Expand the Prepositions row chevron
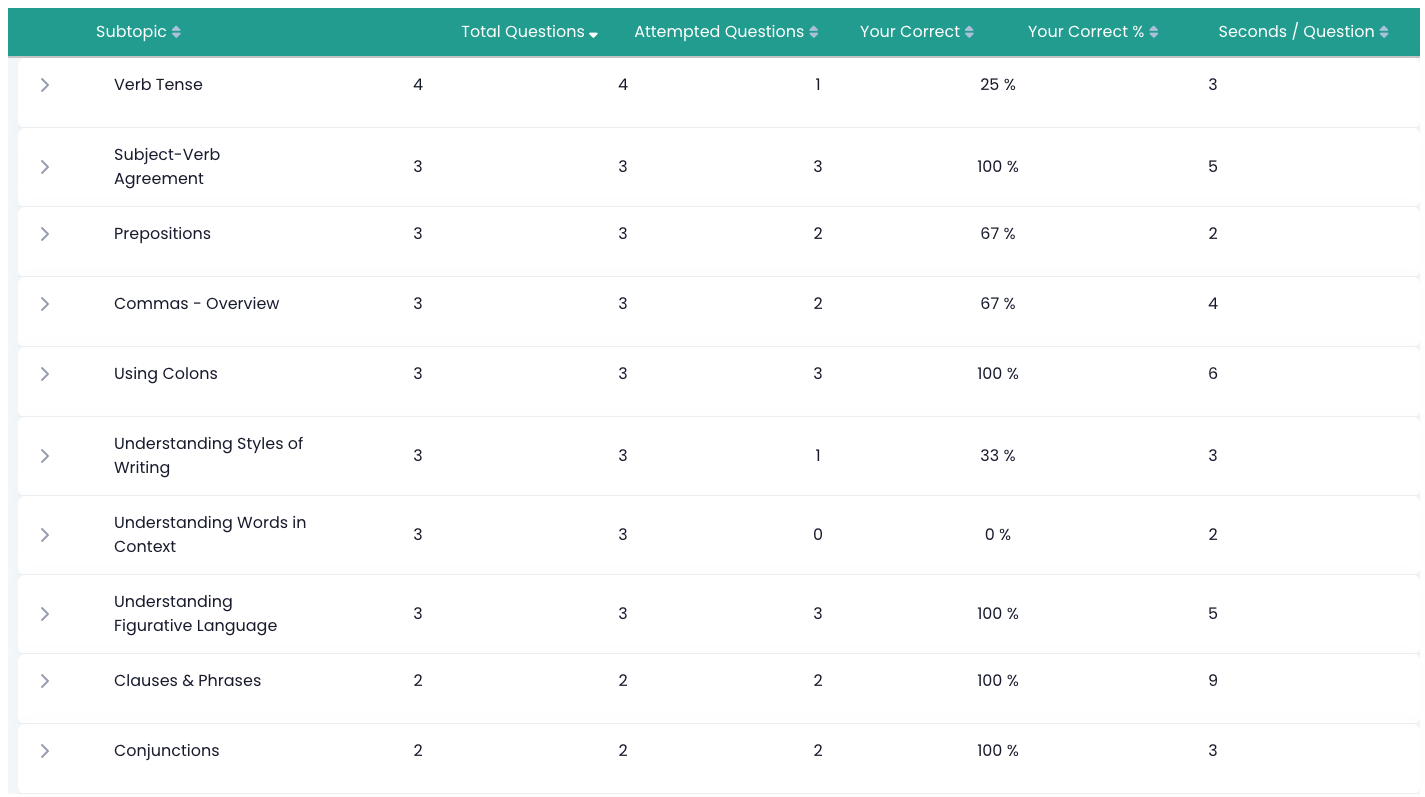 [45, 234]
